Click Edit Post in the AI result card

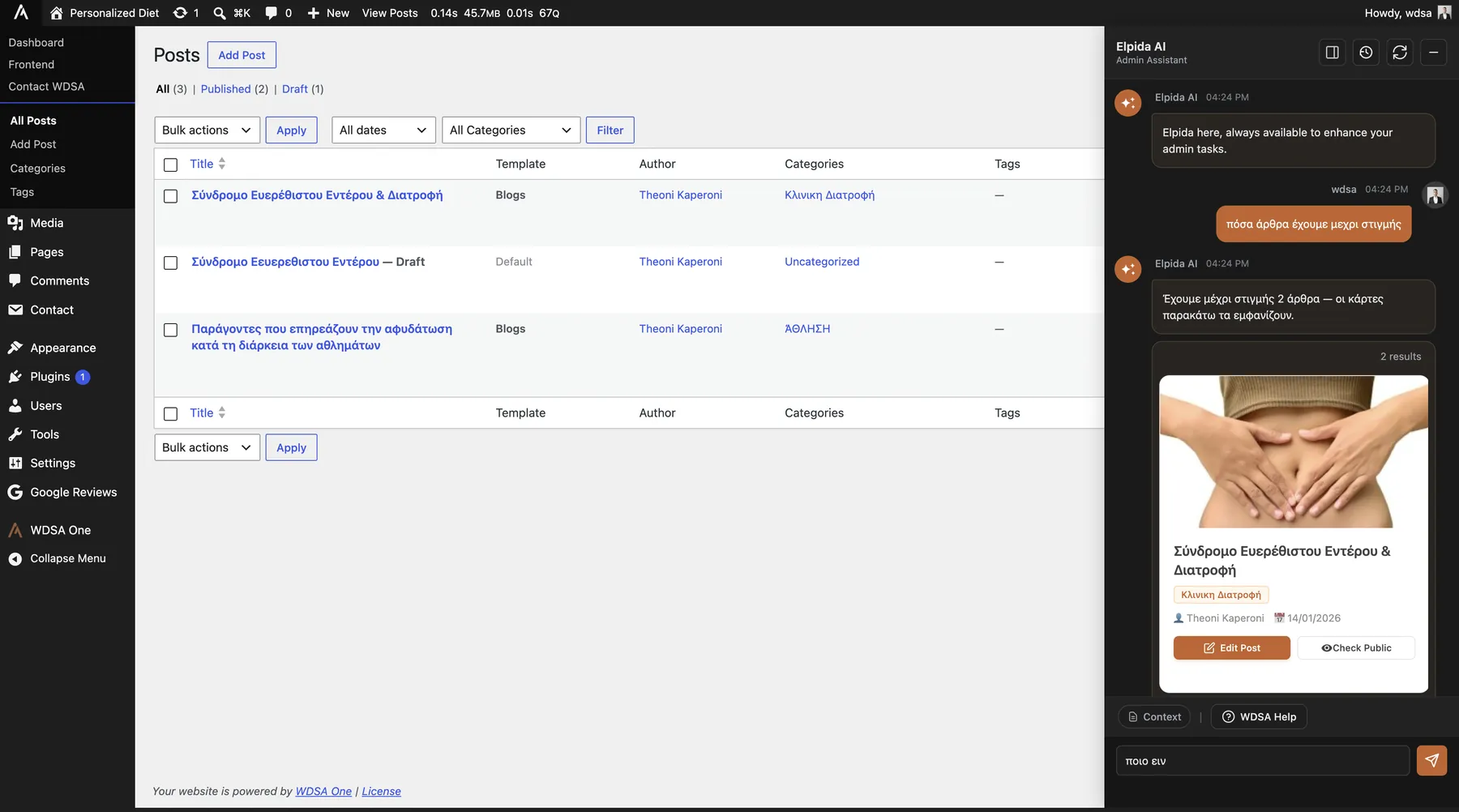[x=1231, y=647]
